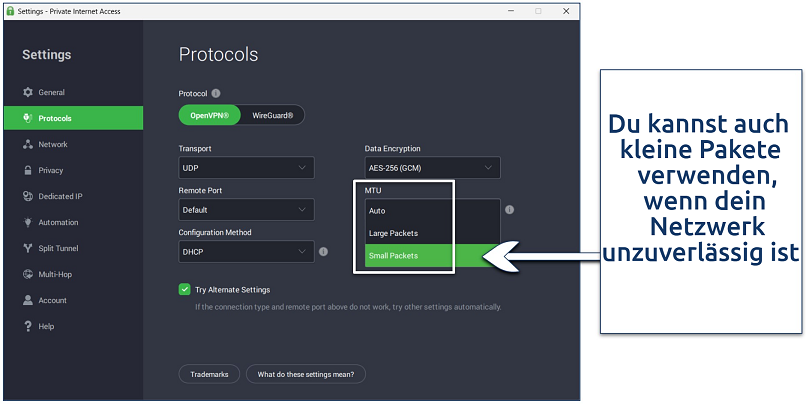
Task: Click the info icon beside Configuration Method
Action: [x=323, y=252]
